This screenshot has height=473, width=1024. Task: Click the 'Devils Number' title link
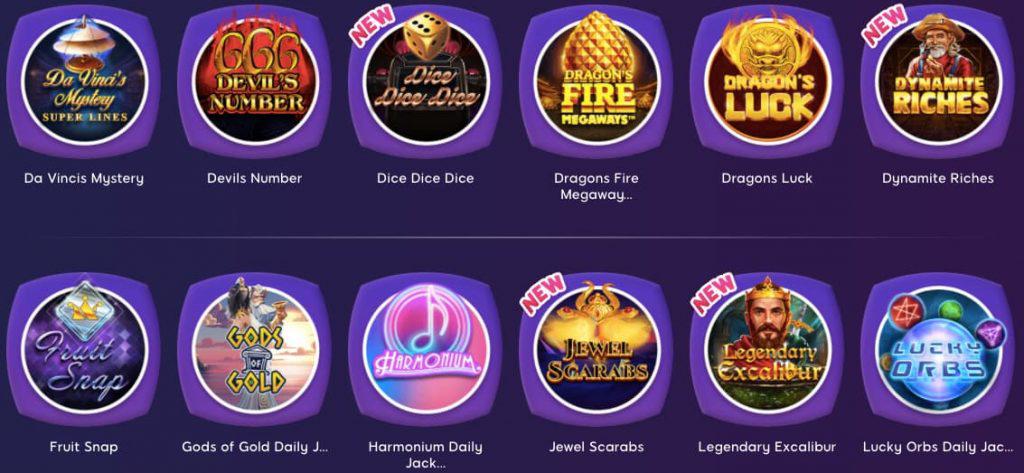point(255,178)
